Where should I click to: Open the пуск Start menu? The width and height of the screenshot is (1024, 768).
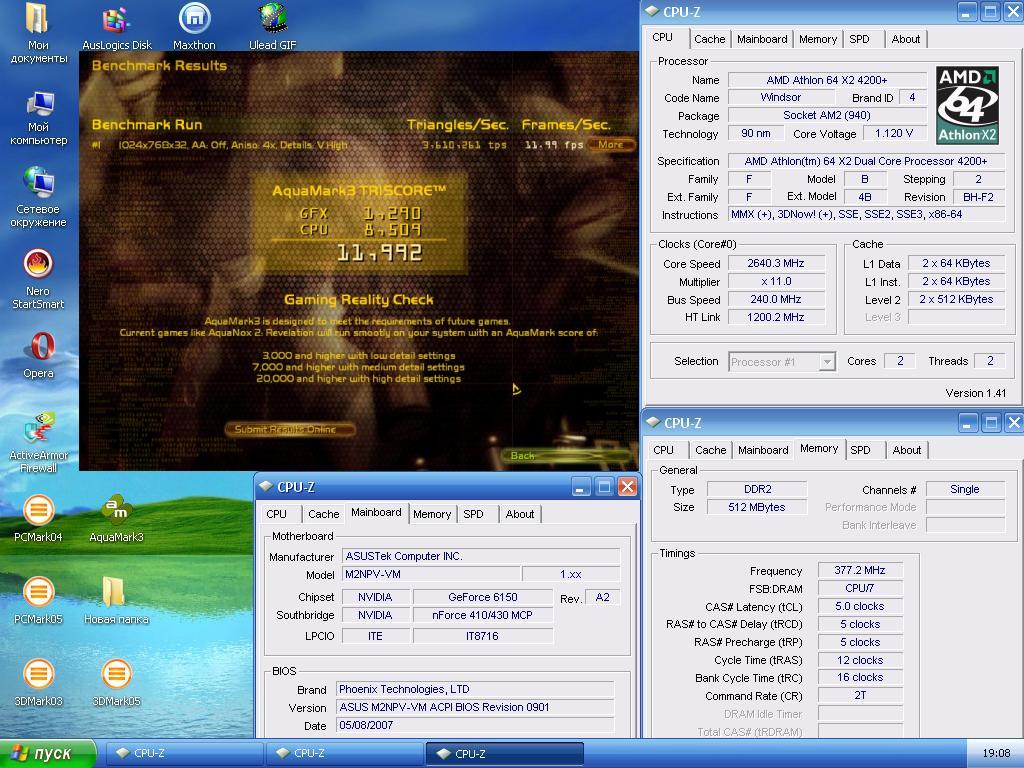[x=48, y=754]
